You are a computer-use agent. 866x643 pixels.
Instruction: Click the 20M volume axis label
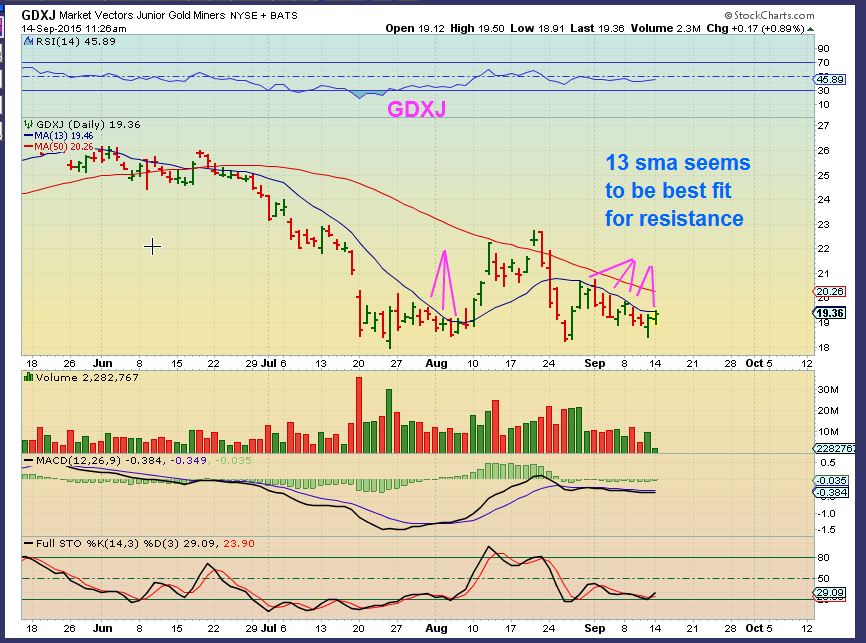(828, 410)
